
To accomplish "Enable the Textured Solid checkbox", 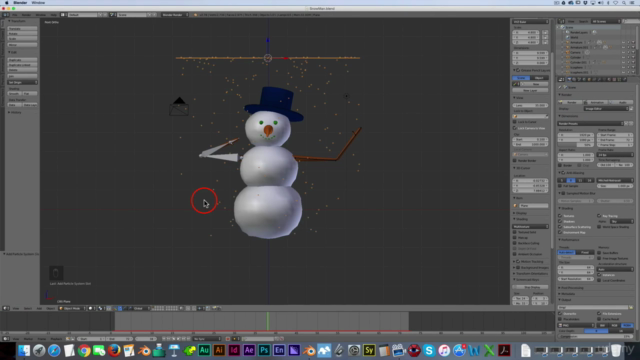I will tap(515, 232).
